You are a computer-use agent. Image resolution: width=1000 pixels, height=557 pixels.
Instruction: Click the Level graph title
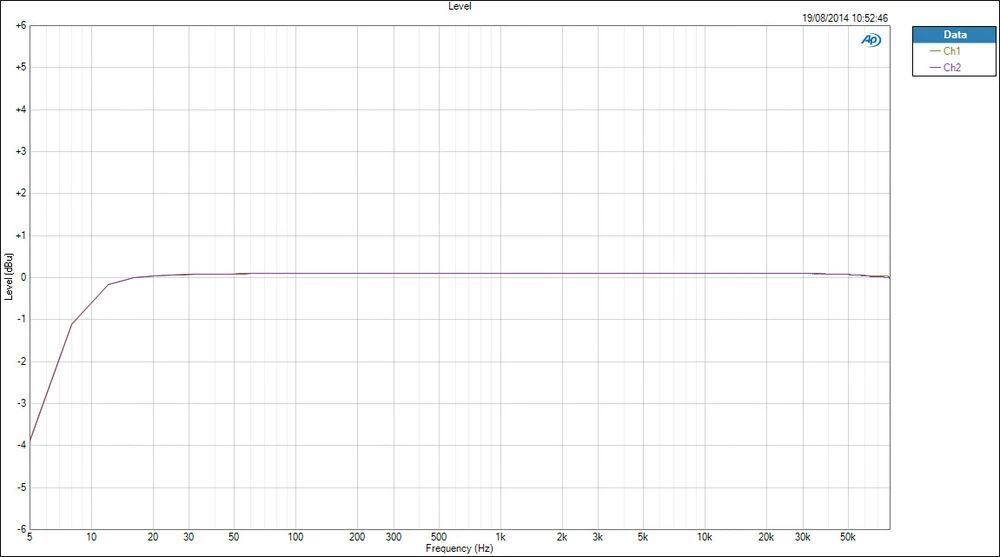(x=459, y=6)
